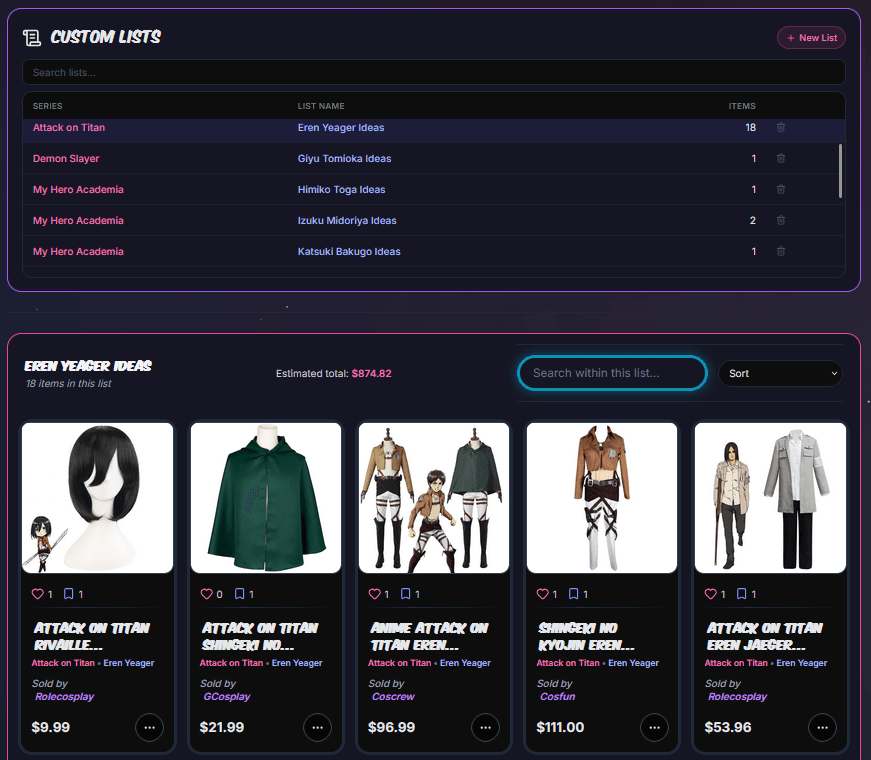This screenshot has height=760, width=871.
Task: Select the Himiko Toga Ideas list name
Action: pyautogui.click(x=342, y=189)
